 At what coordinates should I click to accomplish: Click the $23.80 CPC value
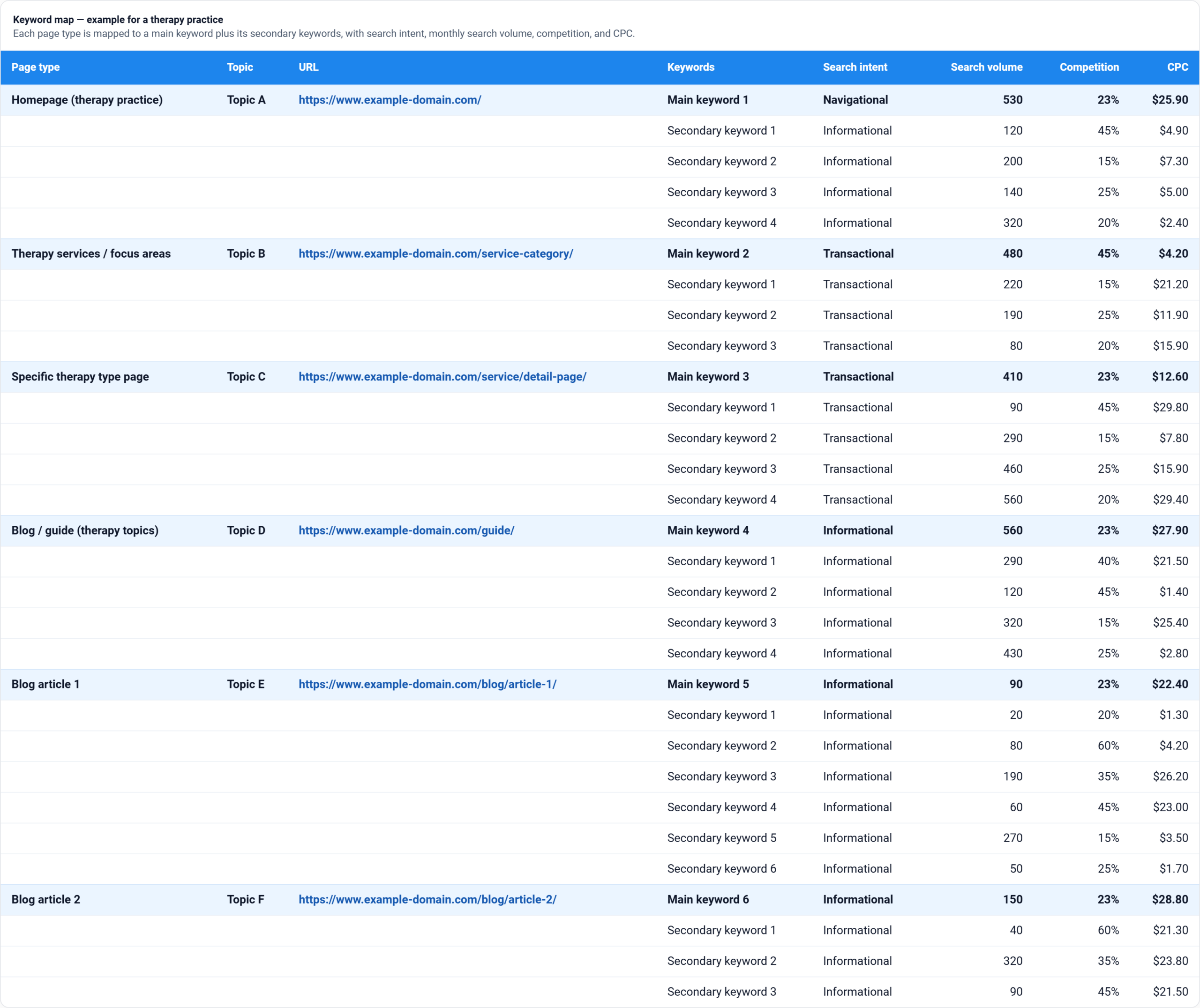[1170, 961]
